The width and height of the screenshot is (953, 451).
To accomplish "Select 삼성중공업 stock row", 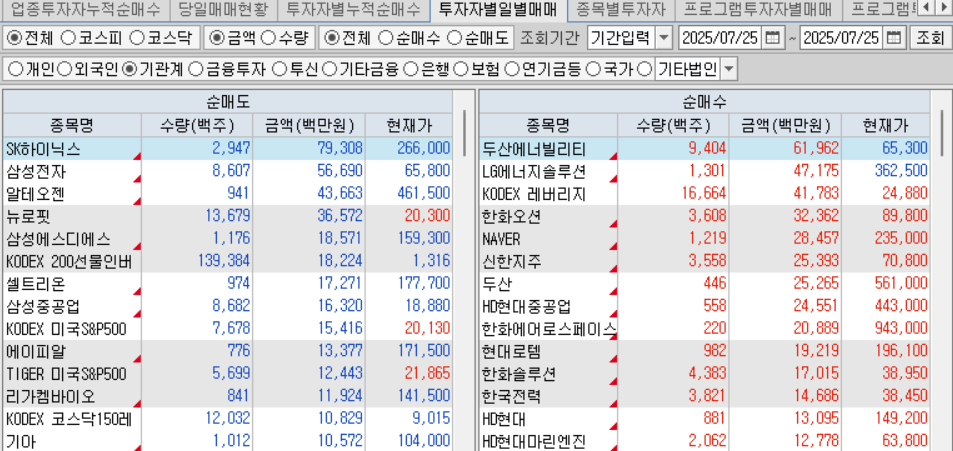I will click(228, 306).
